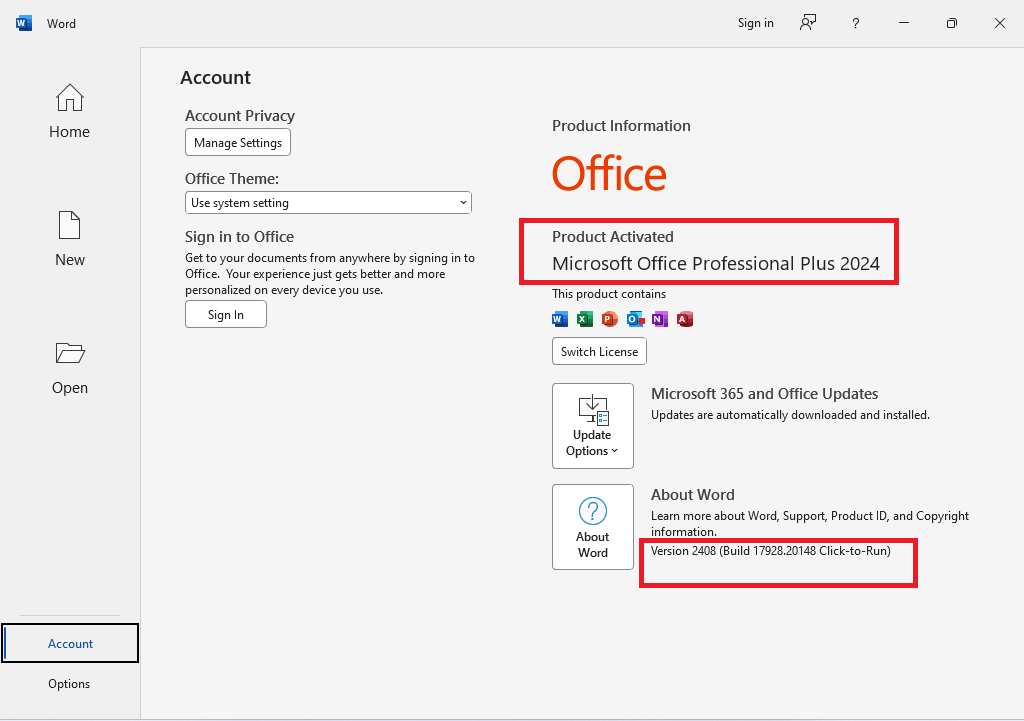The height and width of the screenshot is (721, 1024).
Task: Click Sign in link in title bar
Action: (x=756, y=24)
